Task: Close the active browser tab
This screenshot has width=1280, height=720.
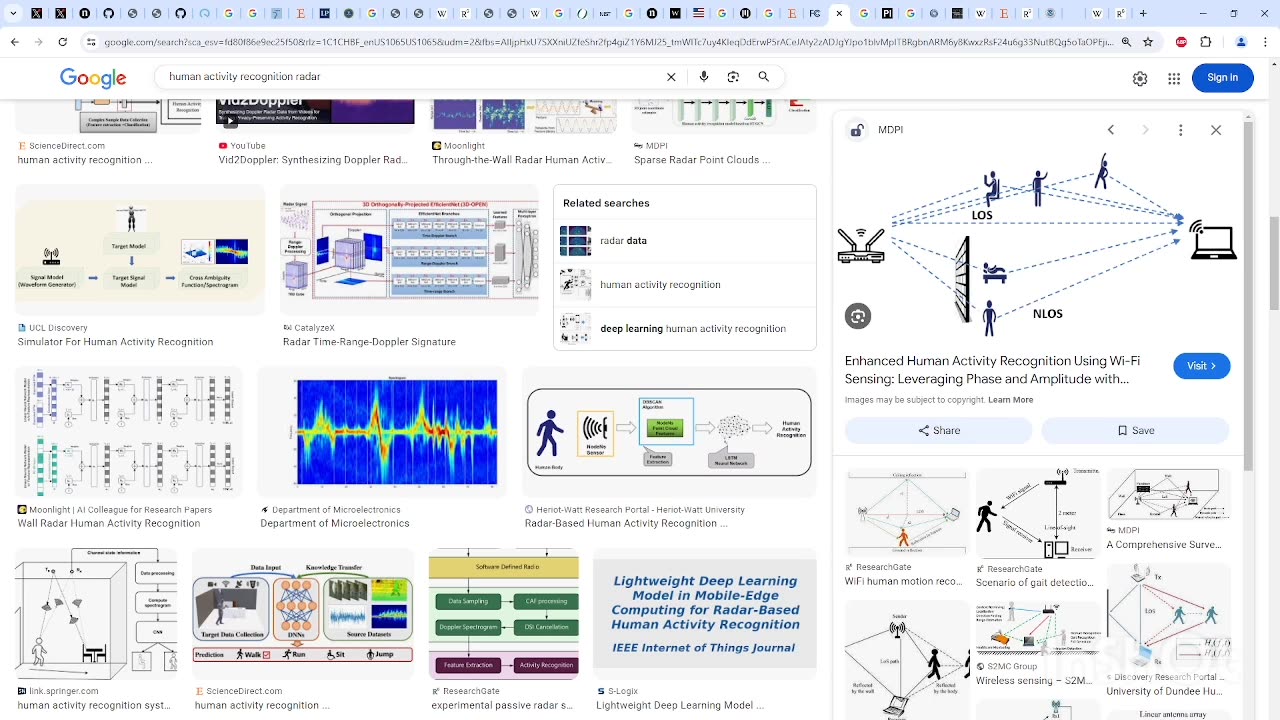Action: point(839,13)
